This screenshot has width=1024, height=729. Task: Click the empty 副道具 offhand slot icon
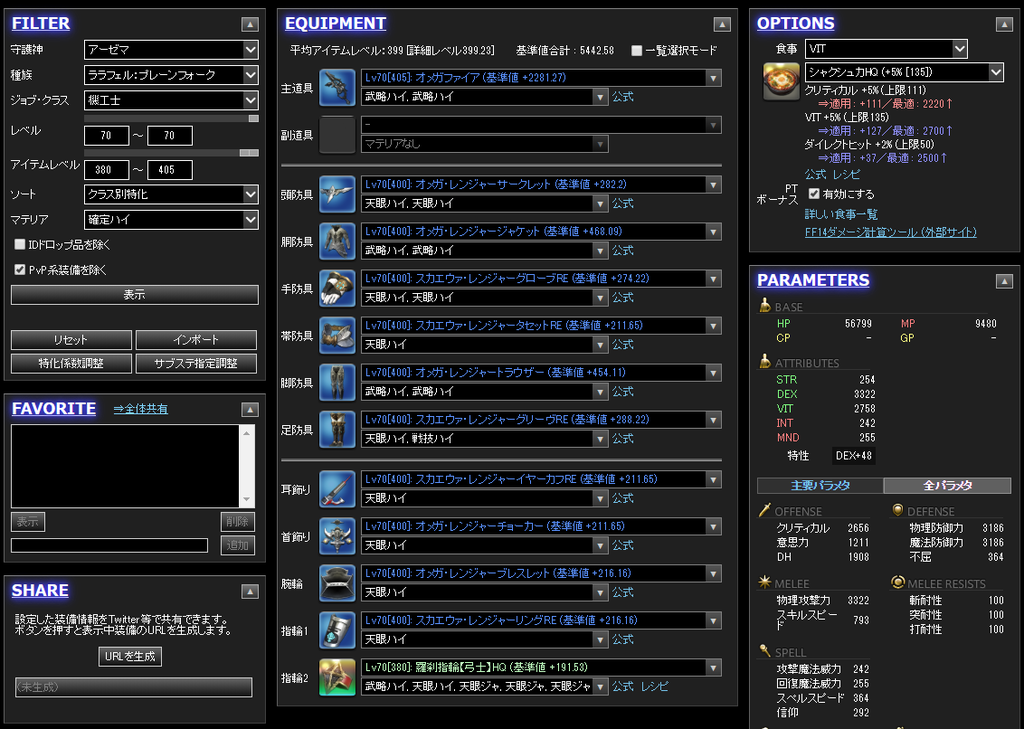tap(337, 135)
